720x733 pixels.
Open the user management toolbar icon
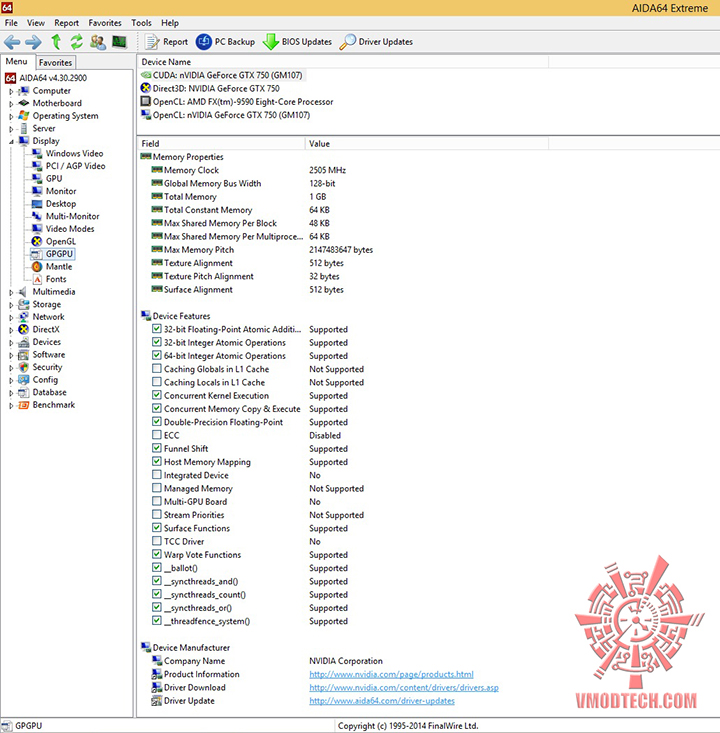(98, 42)
